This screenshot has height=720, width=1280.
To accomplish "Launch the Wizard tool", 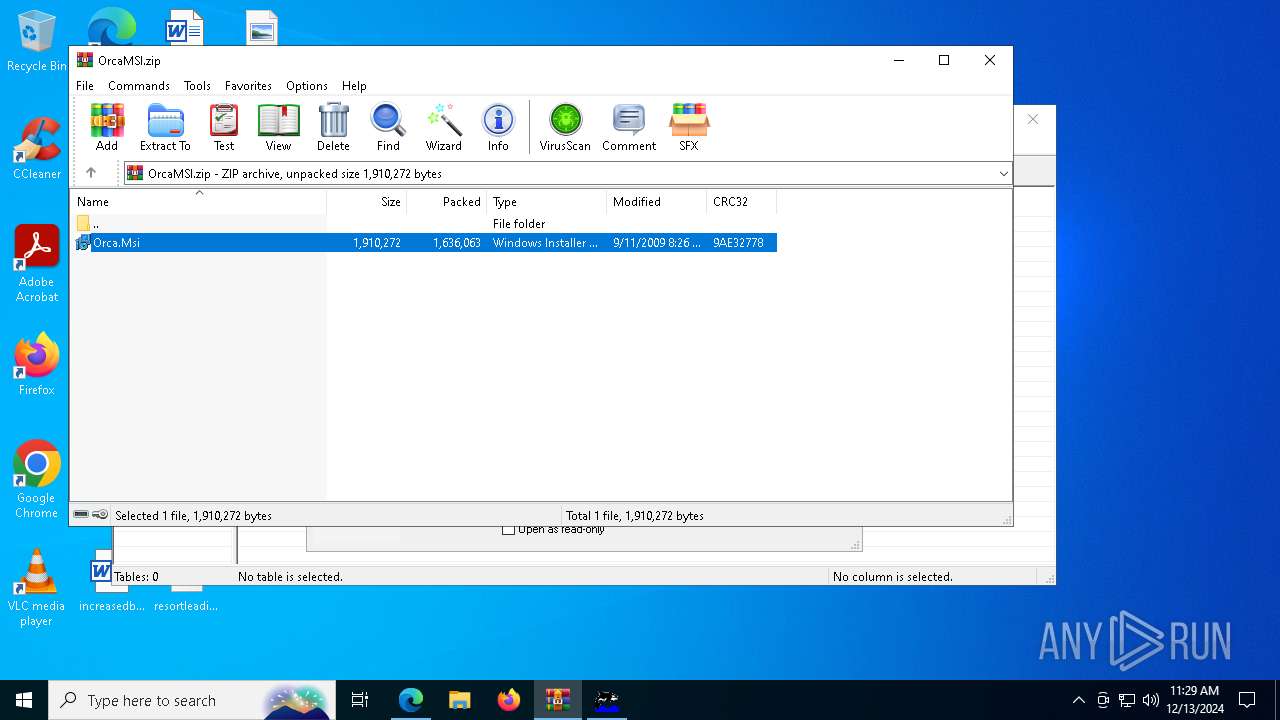I will 444,127.
